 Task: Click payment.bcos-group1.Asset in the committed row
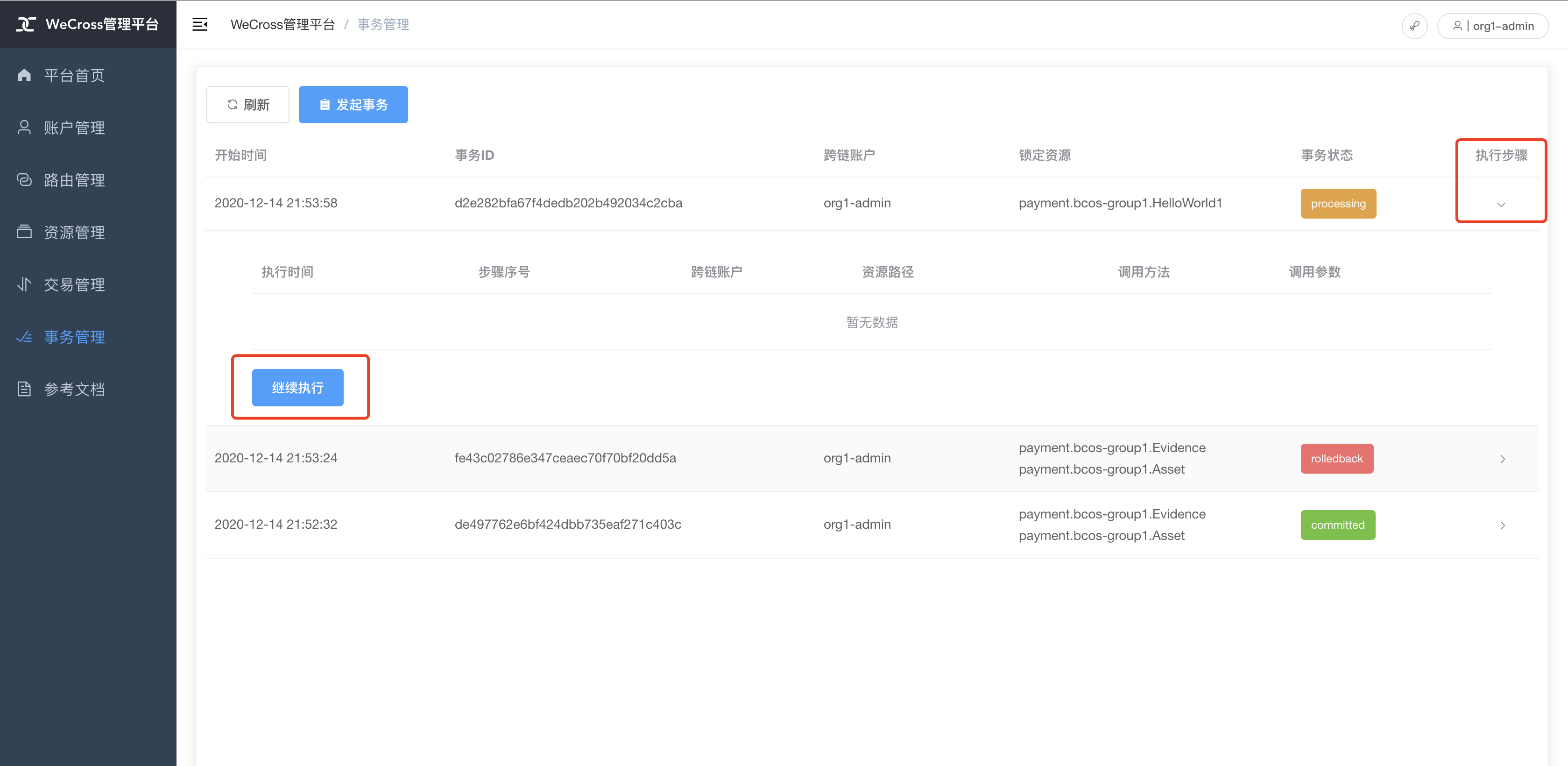coord(1102,535)
